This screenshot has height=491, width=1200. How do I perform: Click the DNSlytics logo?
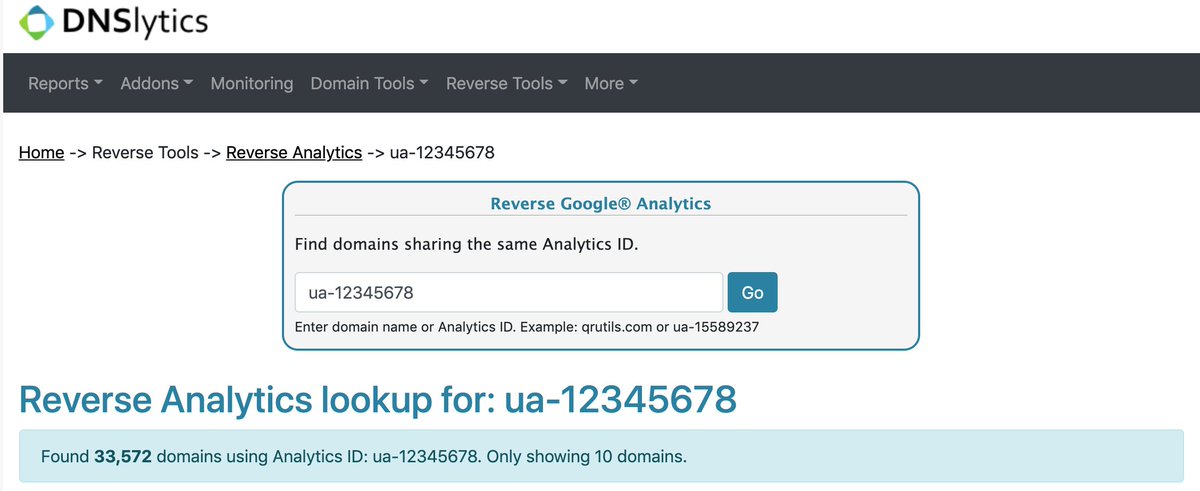[x=115, y=22]
